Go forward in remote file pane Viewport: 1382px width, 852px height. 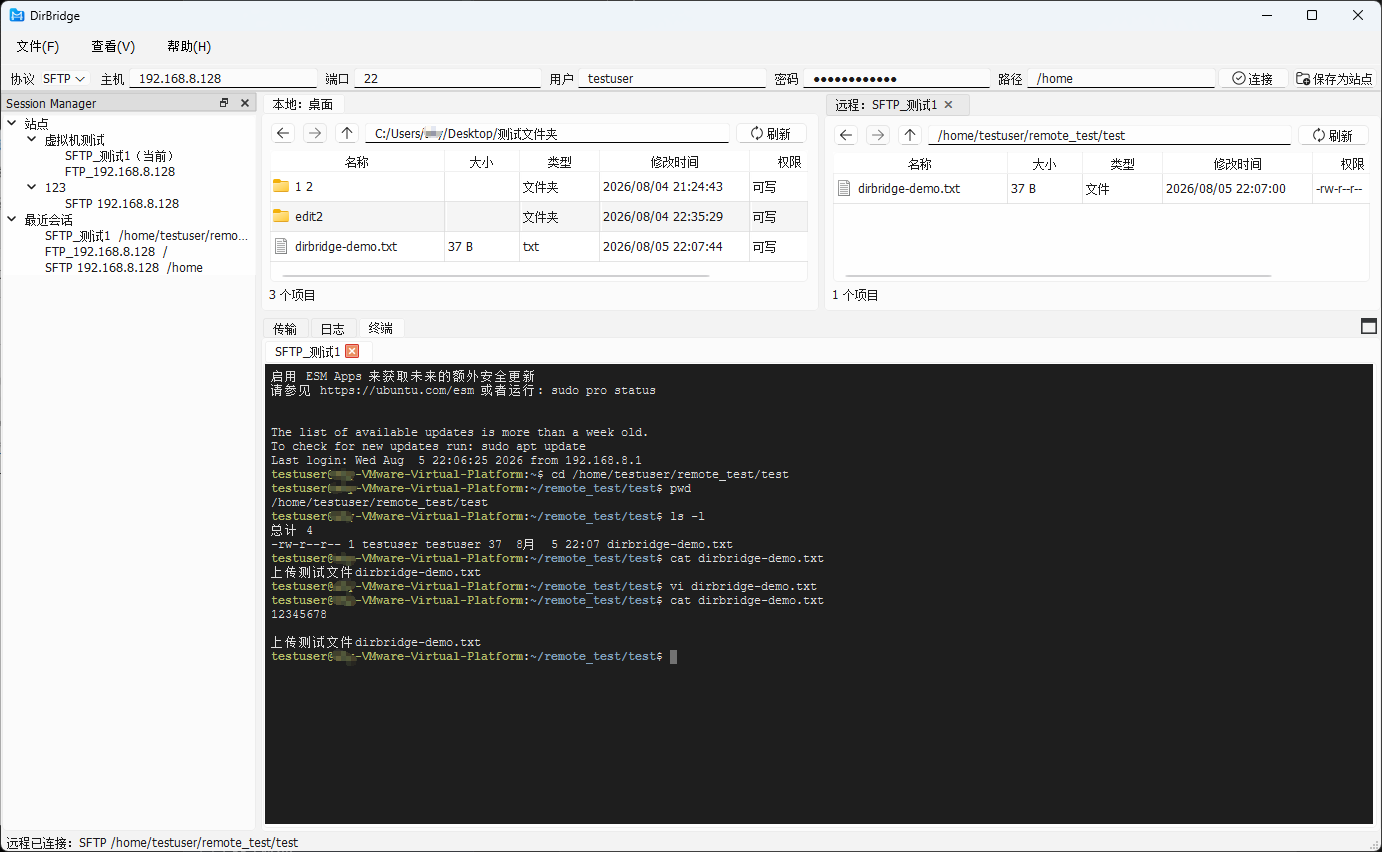(x=878, y=135)
